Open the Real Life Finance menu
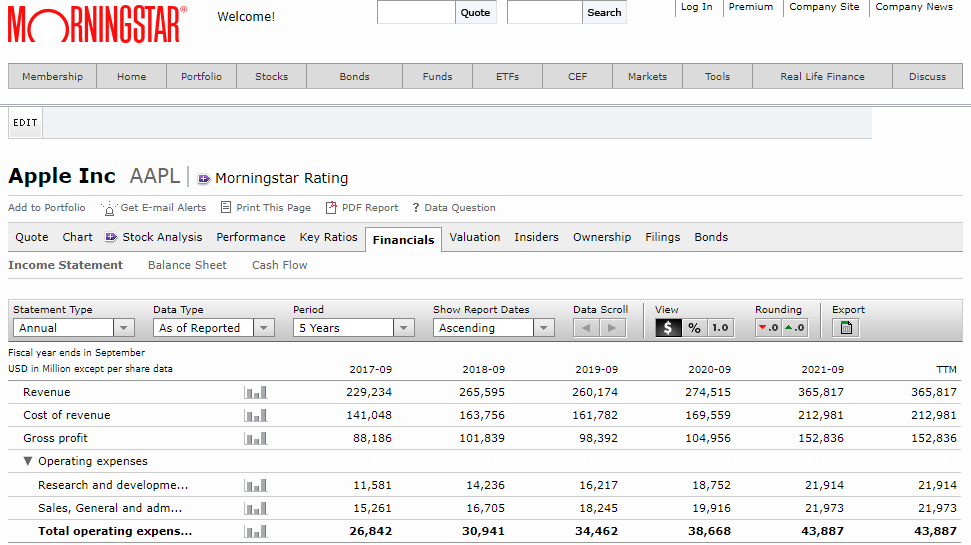 pos(822,76)
